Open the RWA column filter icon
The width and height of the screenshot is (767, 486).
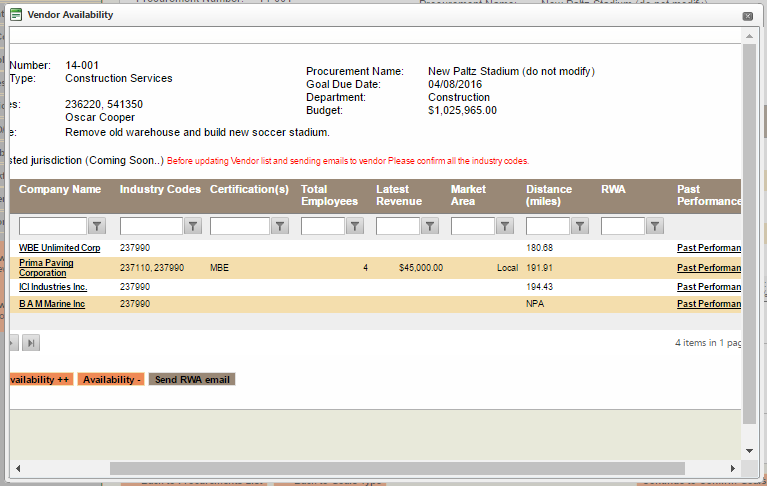(654, 227)
